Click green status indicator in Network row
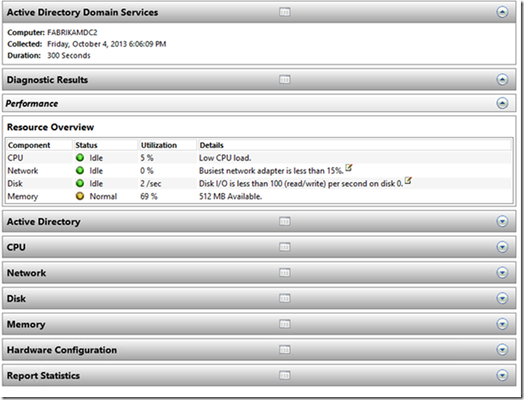The image size is (524, 400). (80, 170)
